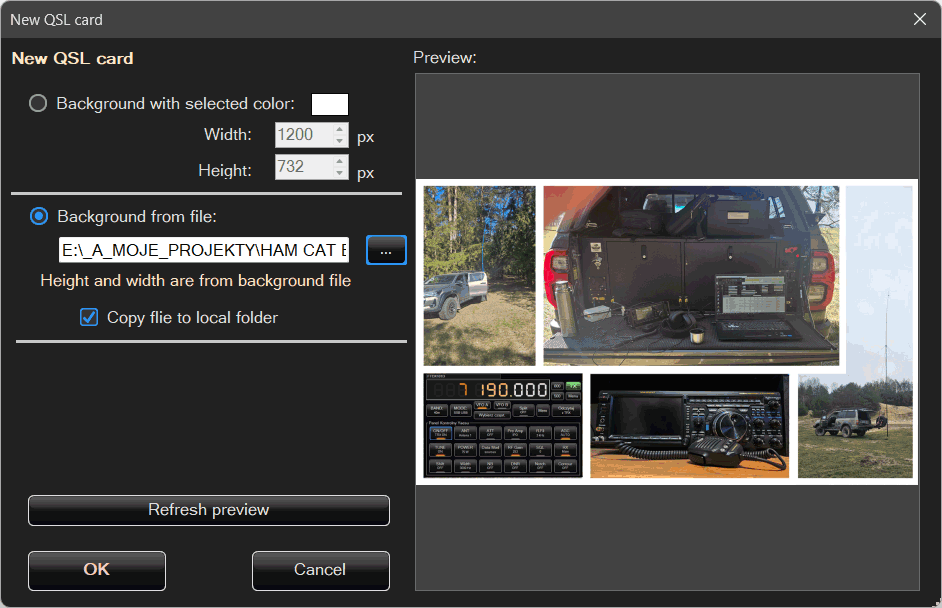Image resolution: width=942 pixels, height=608 pixels.
Task: Click the truck cargo bed radio photo in preview
Action: pyautogui.click(x=691, y=275)
